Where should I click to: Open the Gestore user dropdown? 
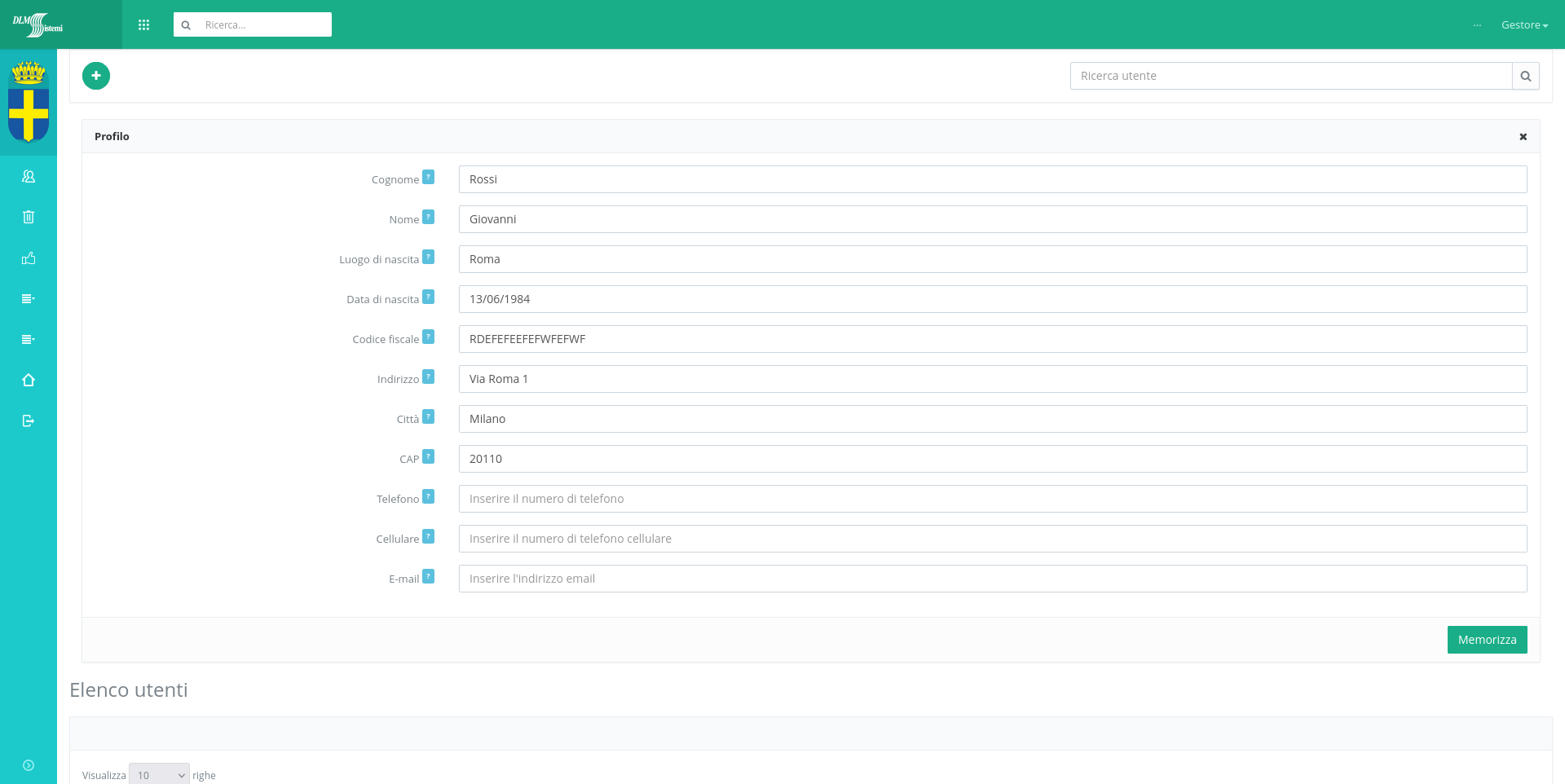pyautogui.click(x=1523, y=25)
